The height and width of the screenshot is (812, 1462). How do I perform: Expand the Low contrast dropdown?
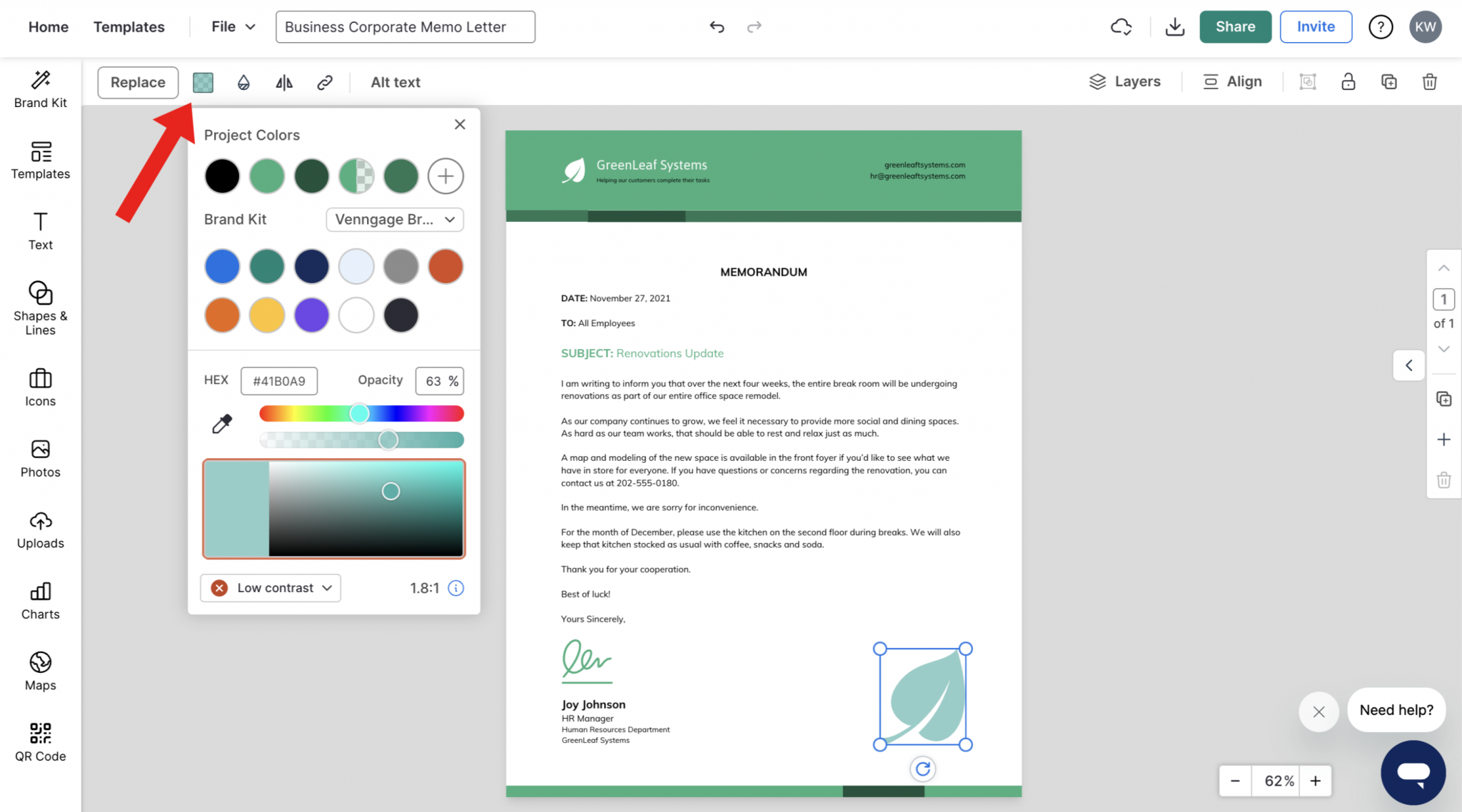click(270, 587)
